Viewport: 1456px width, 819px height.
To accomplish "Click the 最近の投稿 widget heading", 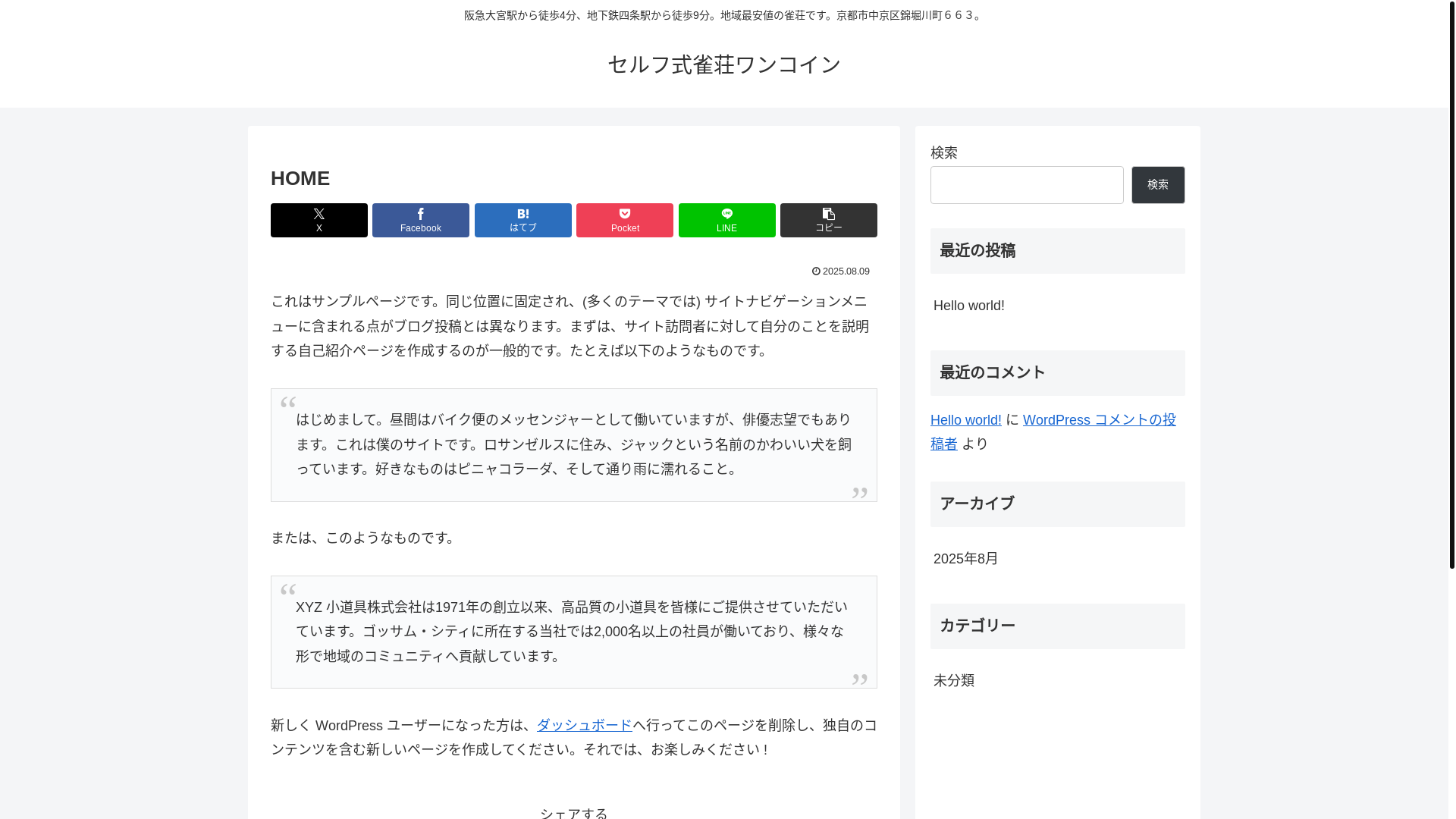I will pos(1058,251).
